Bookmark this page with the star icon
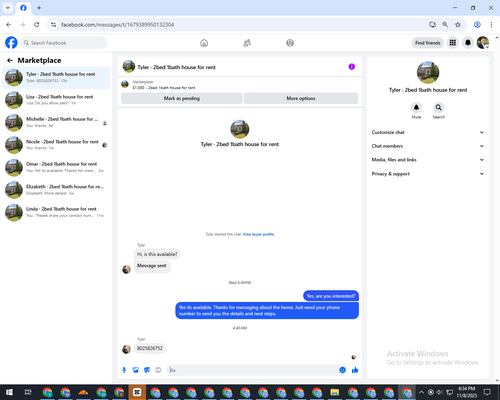The width and height of the screenshot is (500, 400). [x=458, y=25]
